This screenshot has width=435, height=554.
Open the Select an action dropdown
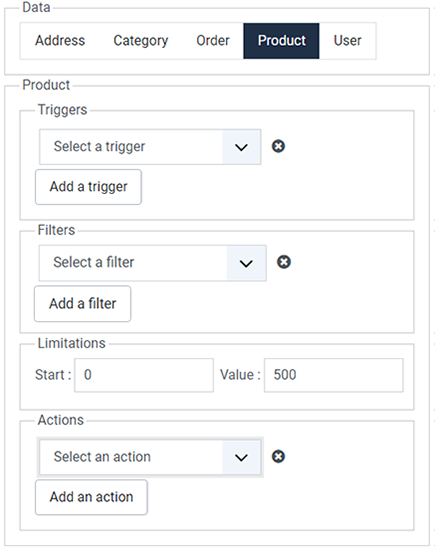pyautogui.click(x=150, y=458)
